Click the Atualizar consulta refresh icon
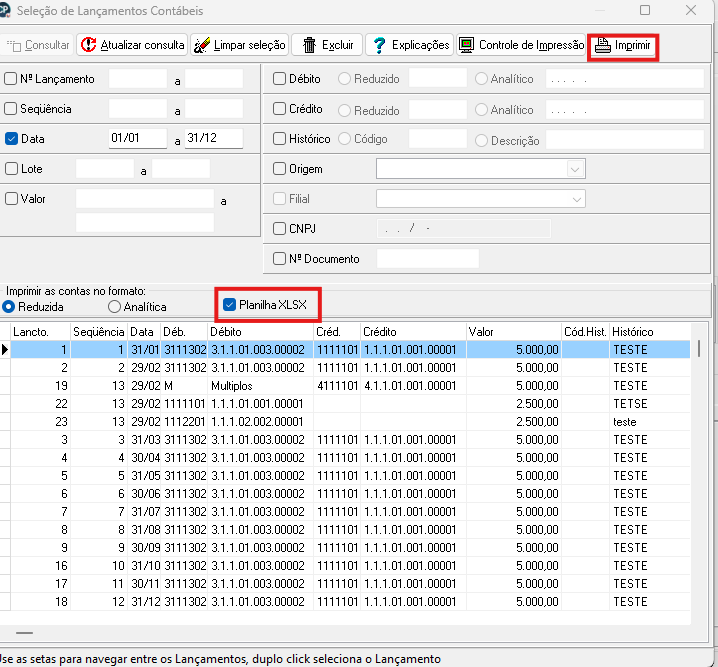 pos(88,45)
